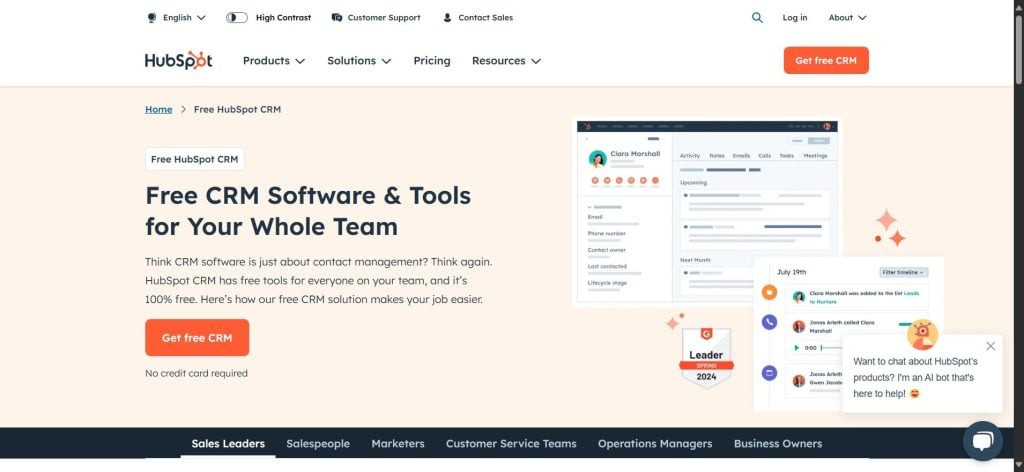Expand the About menu
The height and width of the screenshot is (472, 1024).
pyautogui.click(x=847, y=18)
